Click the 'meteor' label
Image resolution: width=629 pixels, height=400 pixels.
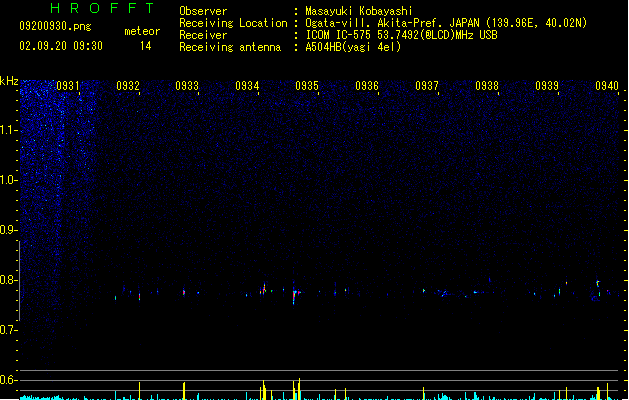142,31
